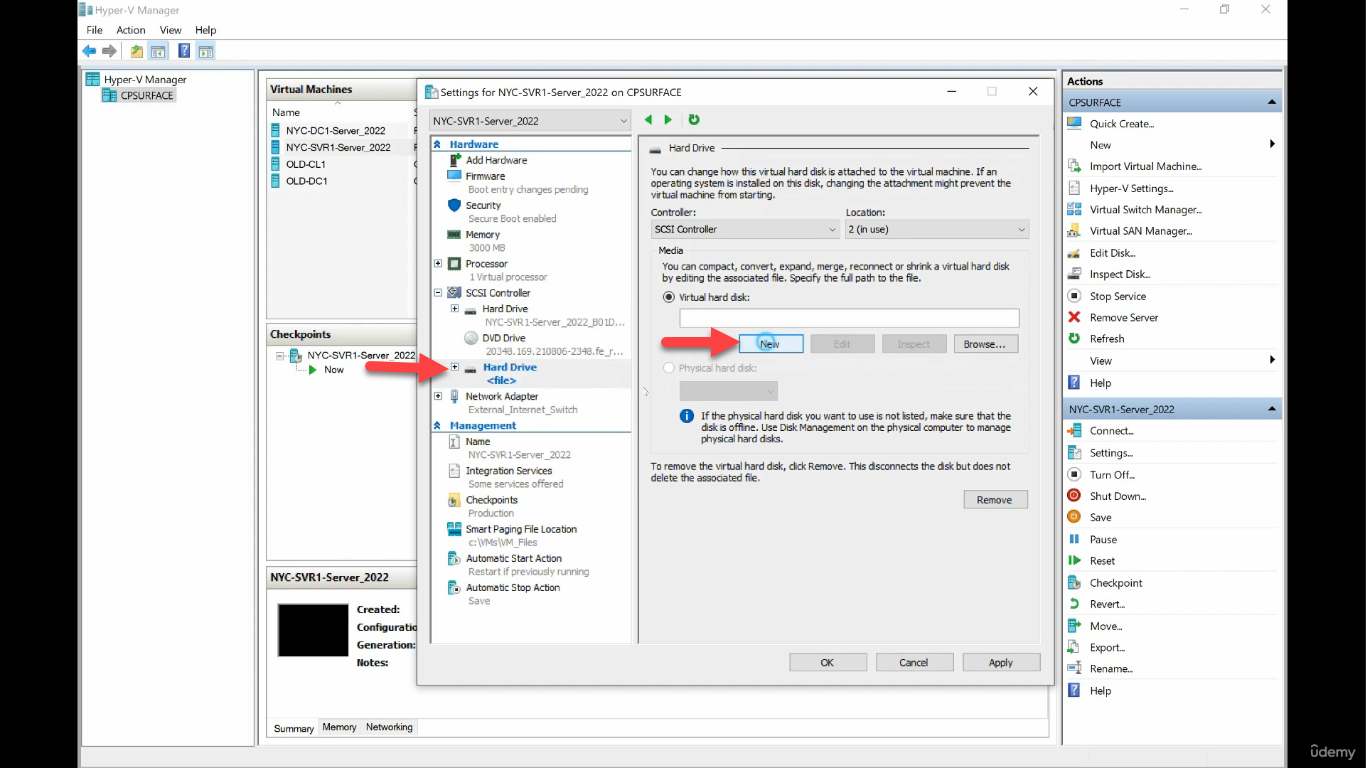
Task: Click Connect action in the Actions pane
Action: 1111,431
